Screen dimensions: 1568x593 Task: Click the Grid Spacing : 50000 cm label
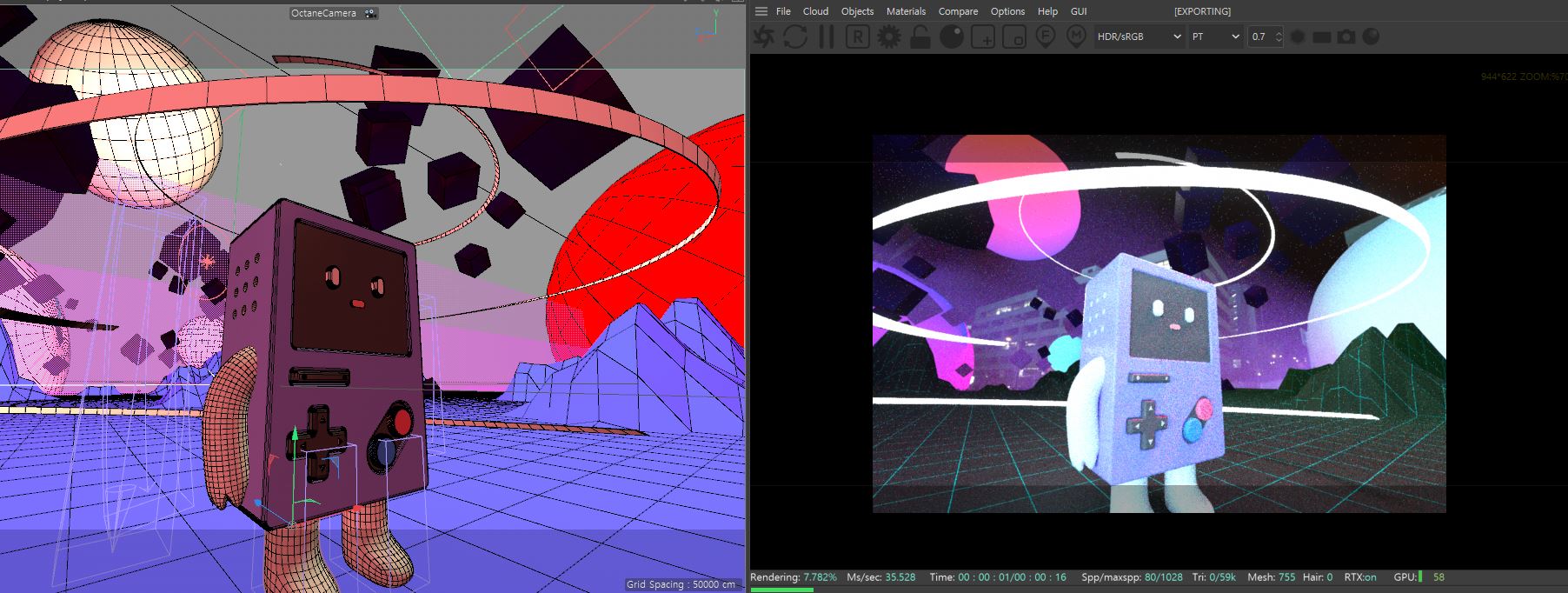coord(681,584)
